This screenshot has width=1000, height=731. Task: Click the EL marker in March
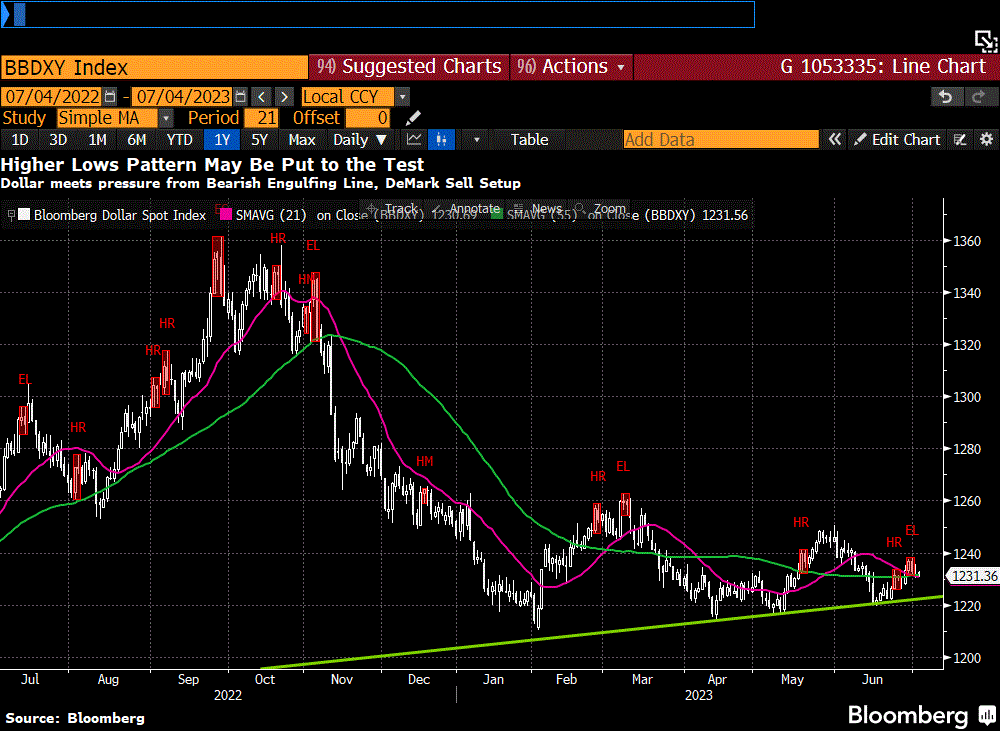[623, 466]
